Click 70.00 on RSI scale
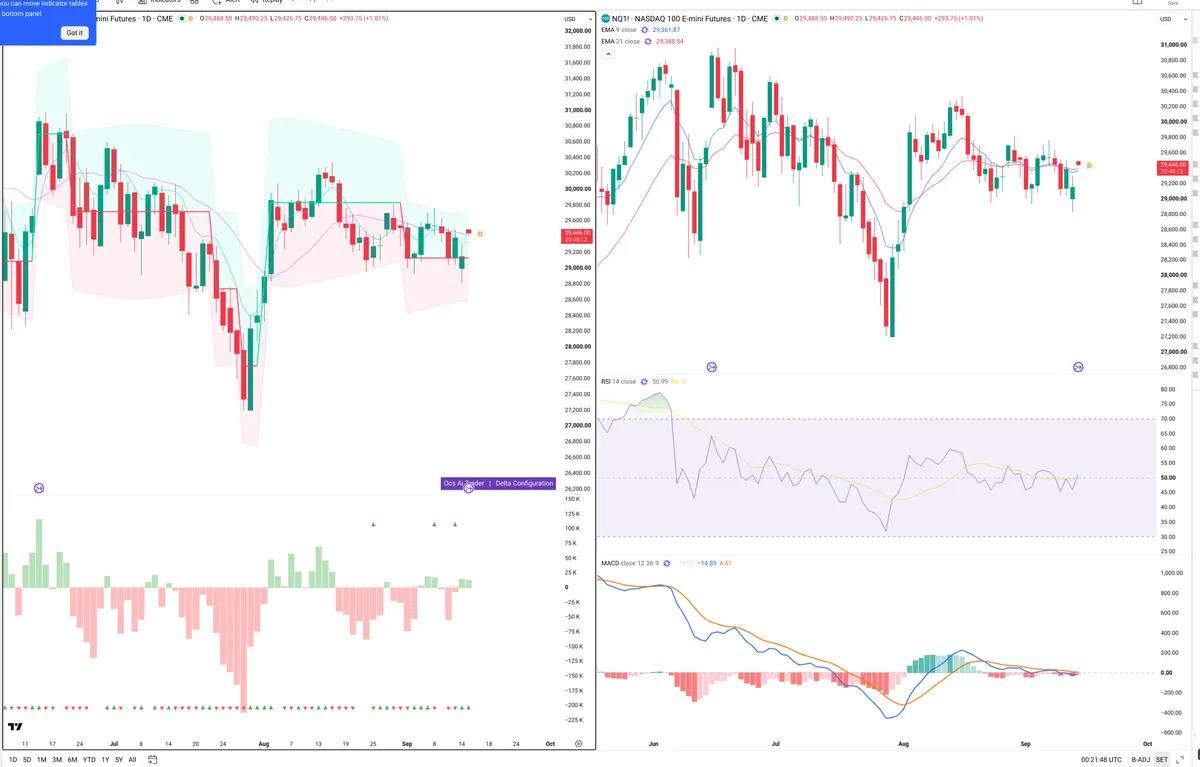This screenshot has width=1200, height=767. click(1168, 419)
